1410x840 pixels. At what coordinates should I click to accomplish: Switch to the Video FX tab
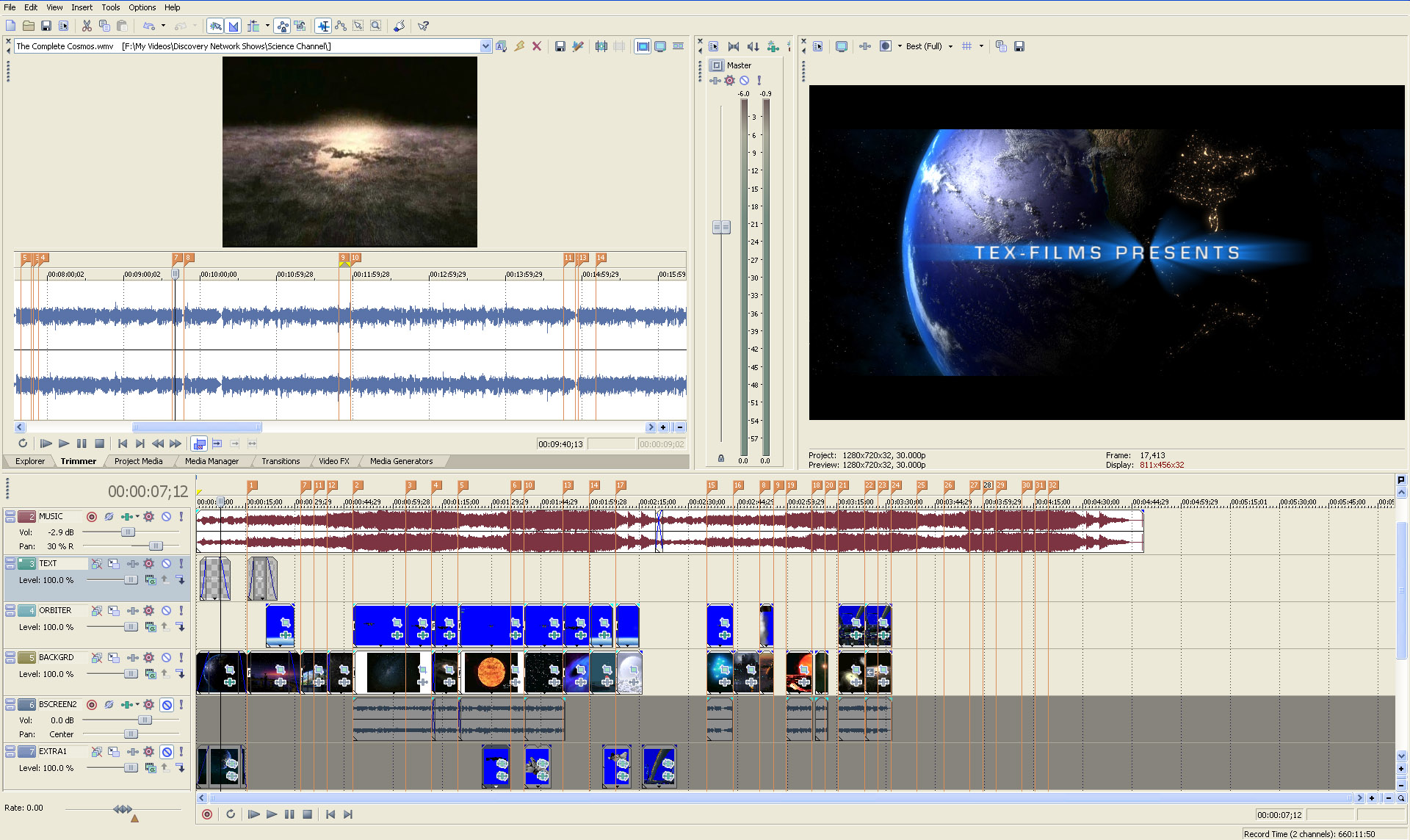coord(334,462)
